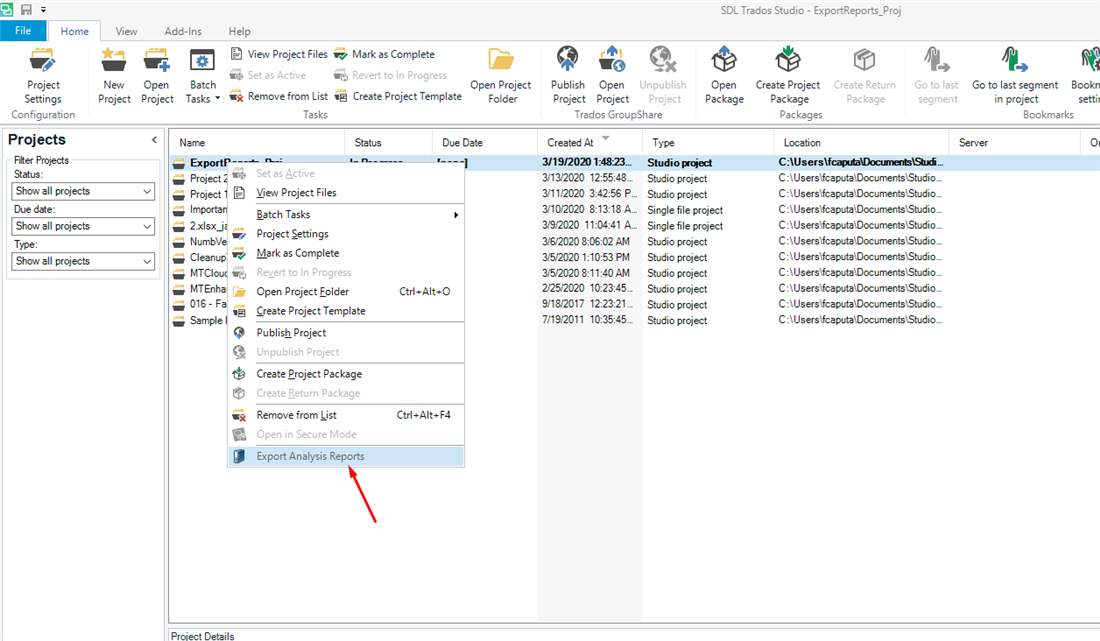Open the Status filter dropdown
1100x641 pixels.
point(83,191)
